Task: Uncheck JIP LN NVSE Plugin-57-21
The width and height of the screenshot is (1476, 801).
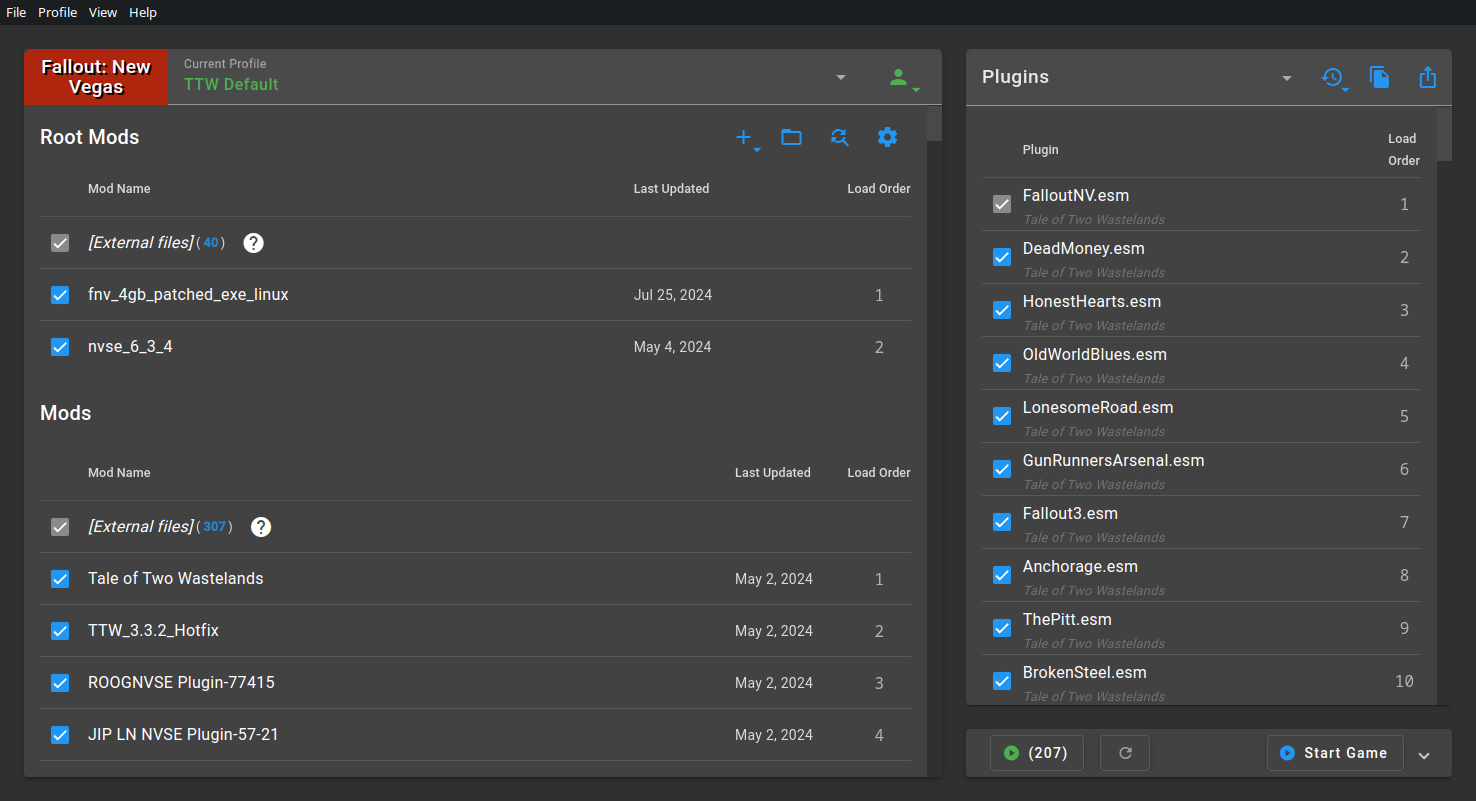Action: coord(60,735)
